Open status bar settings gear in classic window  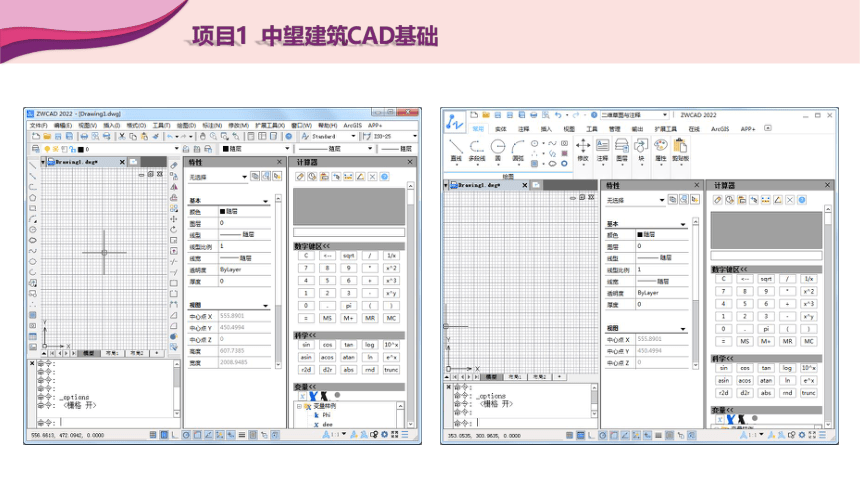point(384,435)
